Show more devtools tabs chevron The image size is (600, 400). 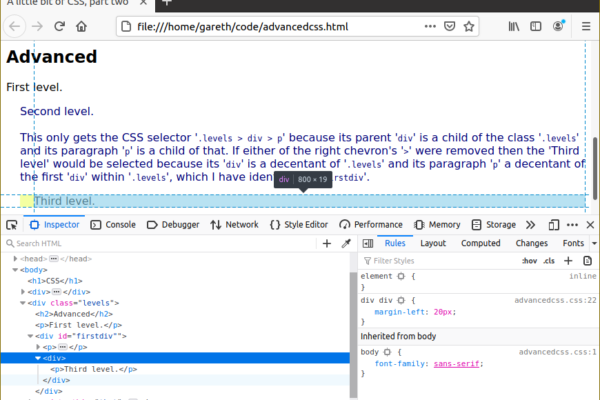(x=530, y=225)
